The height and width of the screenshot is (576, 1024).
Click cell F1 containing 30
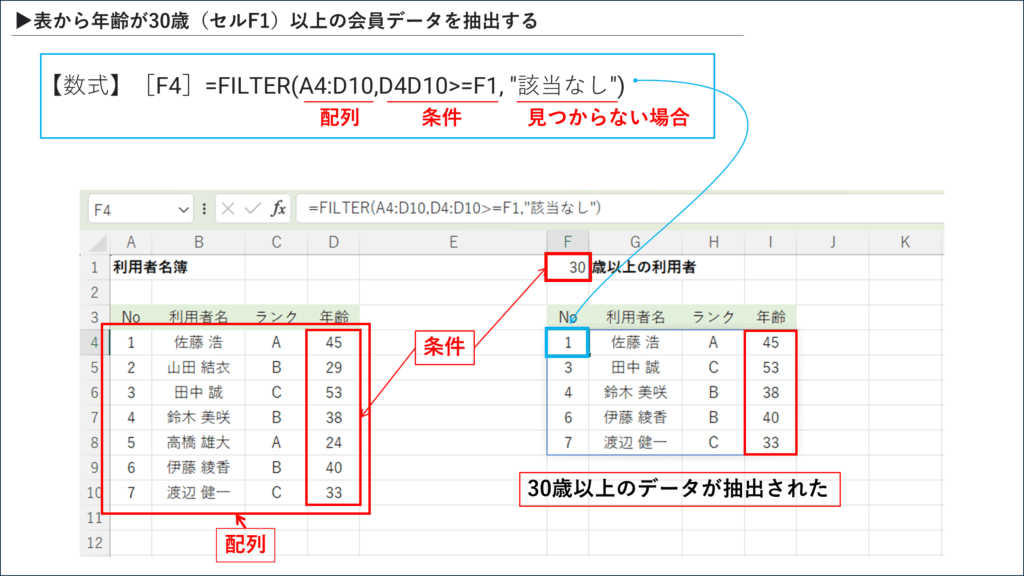point(568,267)
